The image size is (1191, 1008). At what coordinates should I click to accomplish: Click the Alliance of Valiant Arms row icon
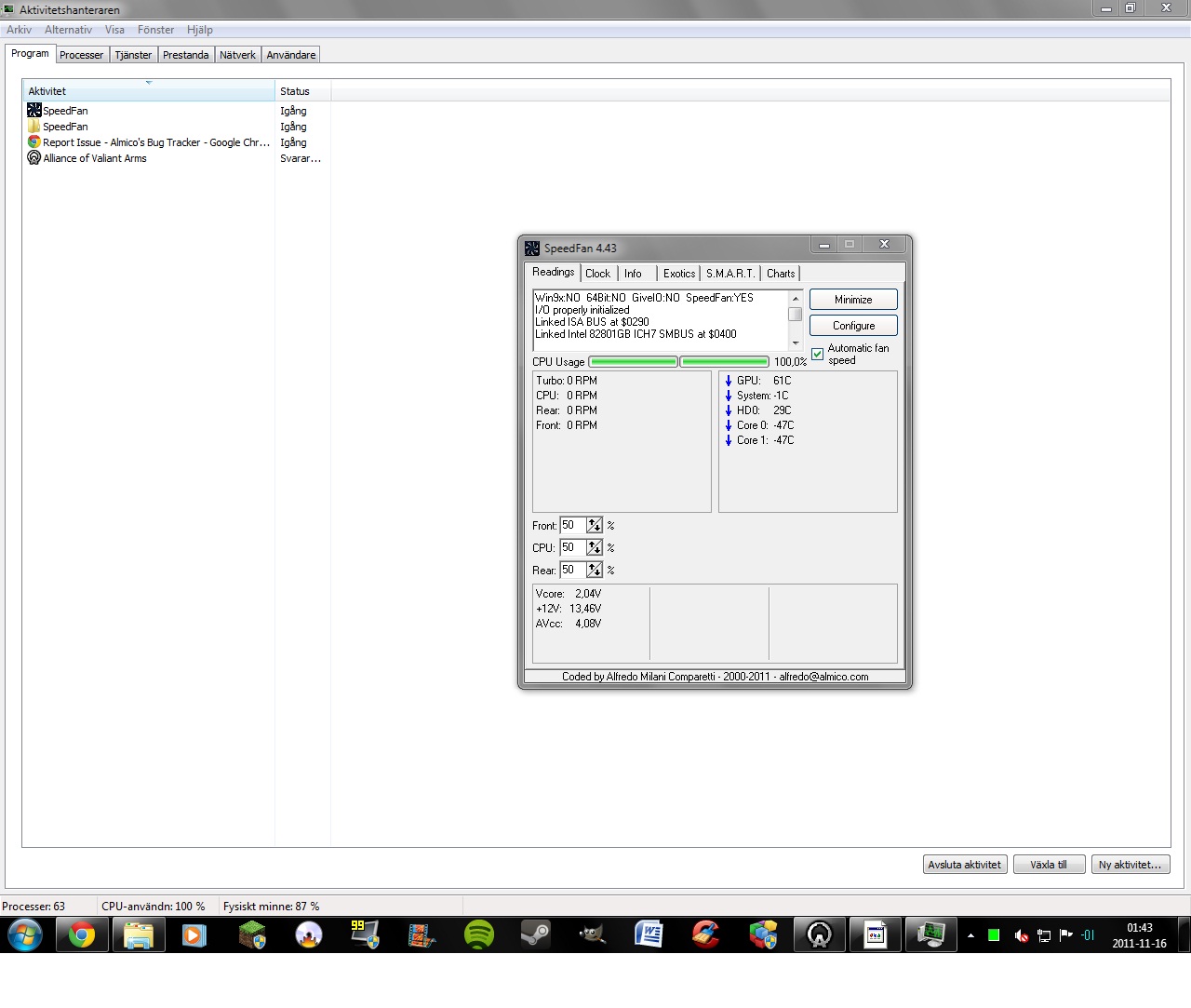(x=34, y=157)
